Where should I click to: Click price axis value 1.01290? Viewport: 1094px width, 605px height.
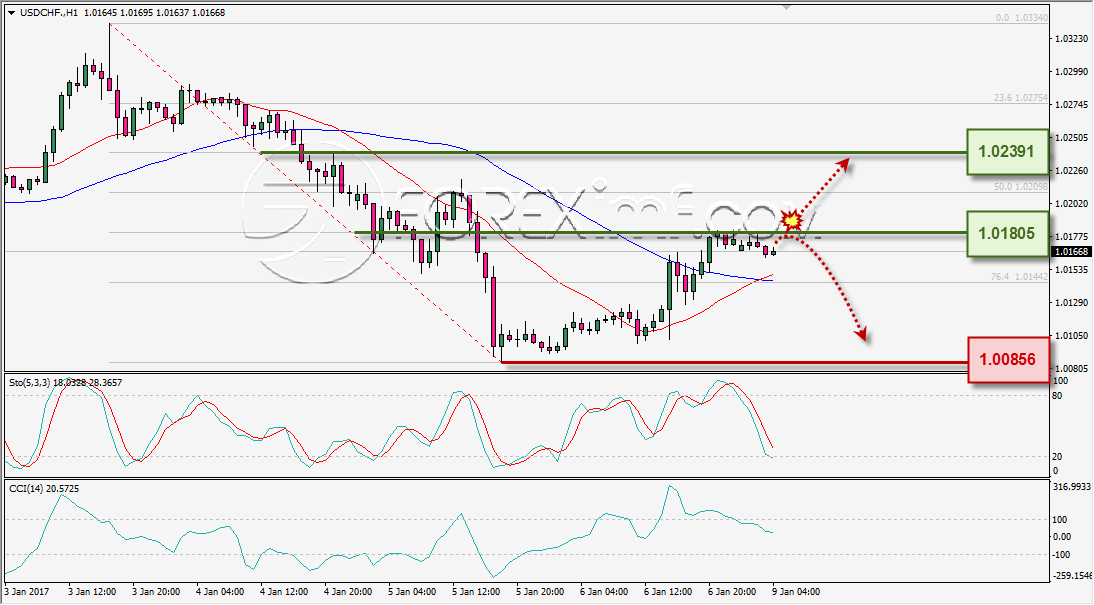(x=1071, y=303)
